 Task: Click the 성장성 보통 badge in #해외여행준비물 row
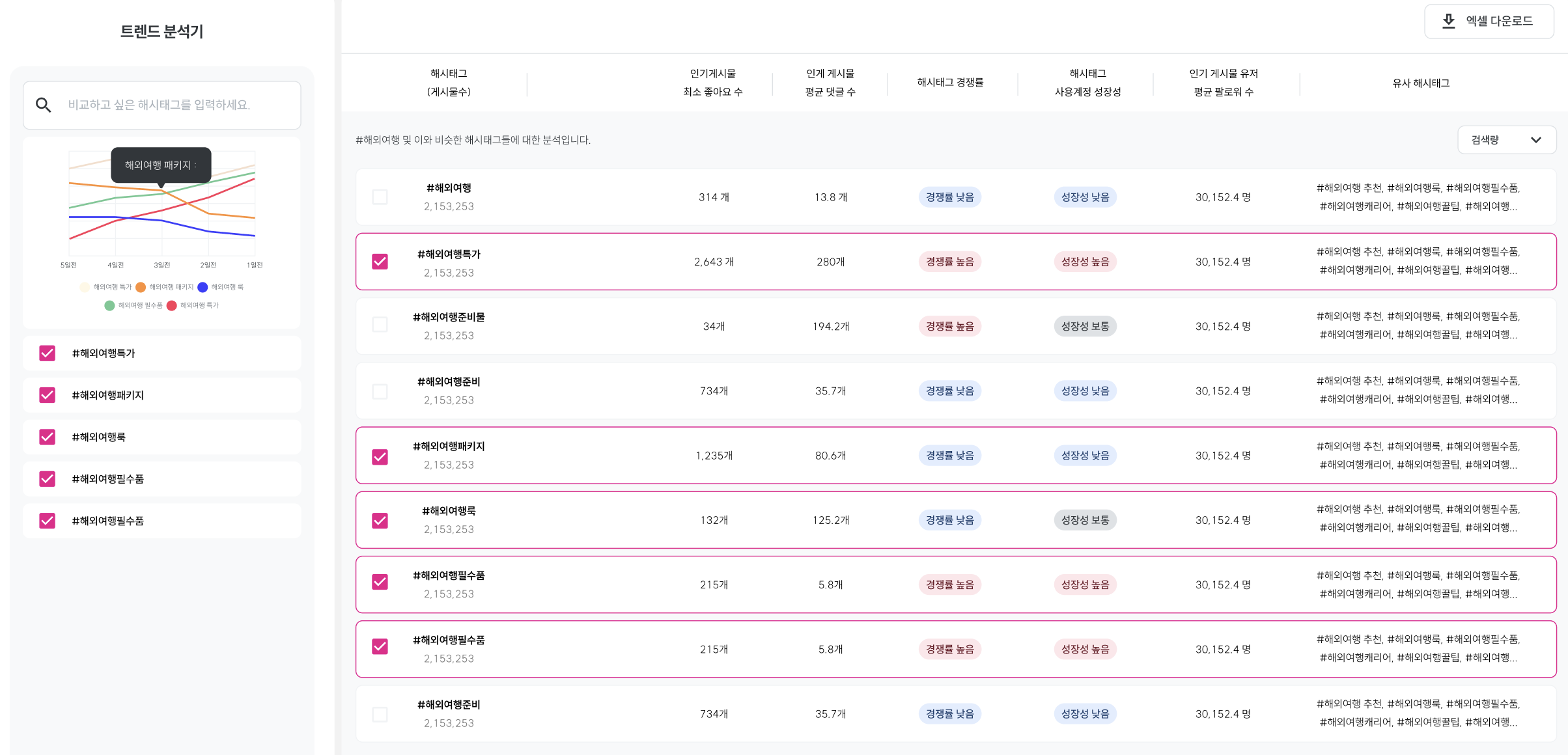(x=1085, y=326)
